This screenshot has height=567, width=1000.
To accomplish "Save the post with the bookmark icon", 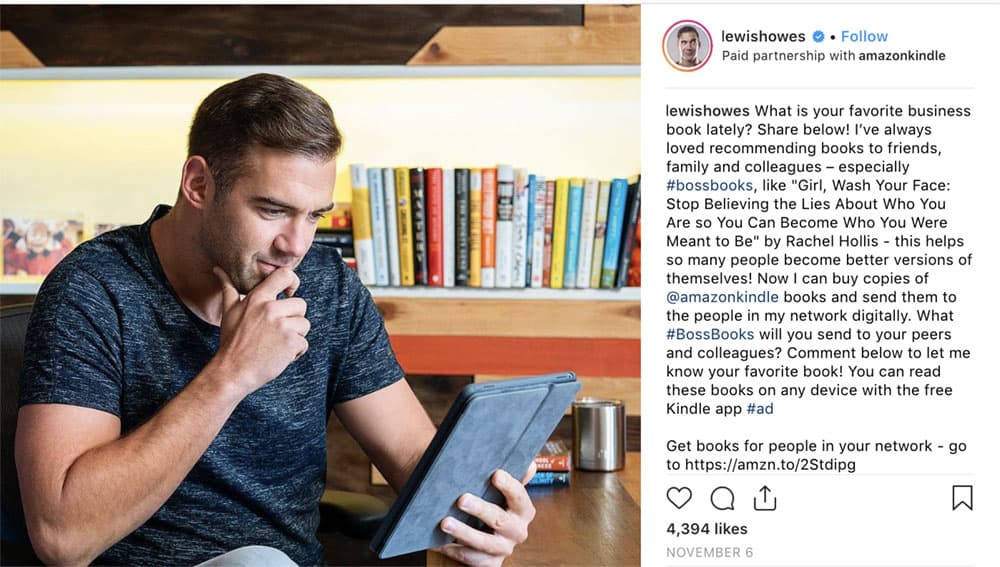I will pyautogui.click(x=962, y=497).
